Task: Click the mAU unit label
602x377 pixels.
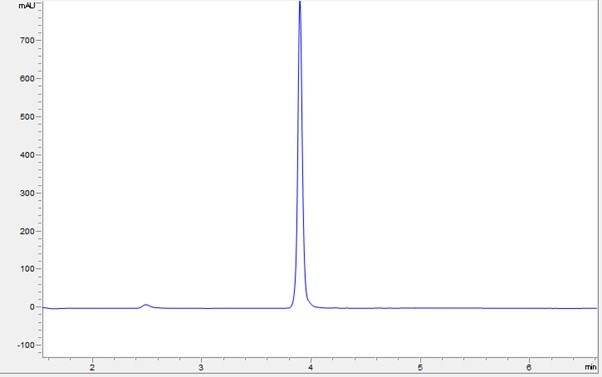Action: tap(27, 6)
